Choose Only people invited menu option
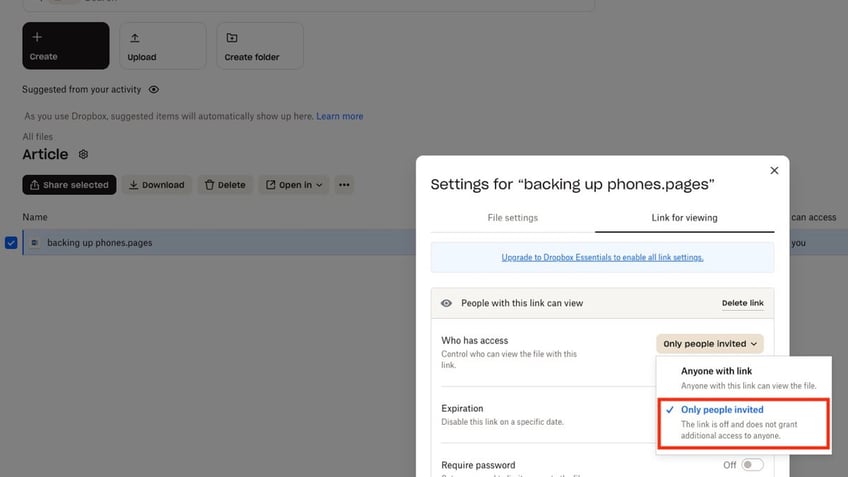 [744, 423]
